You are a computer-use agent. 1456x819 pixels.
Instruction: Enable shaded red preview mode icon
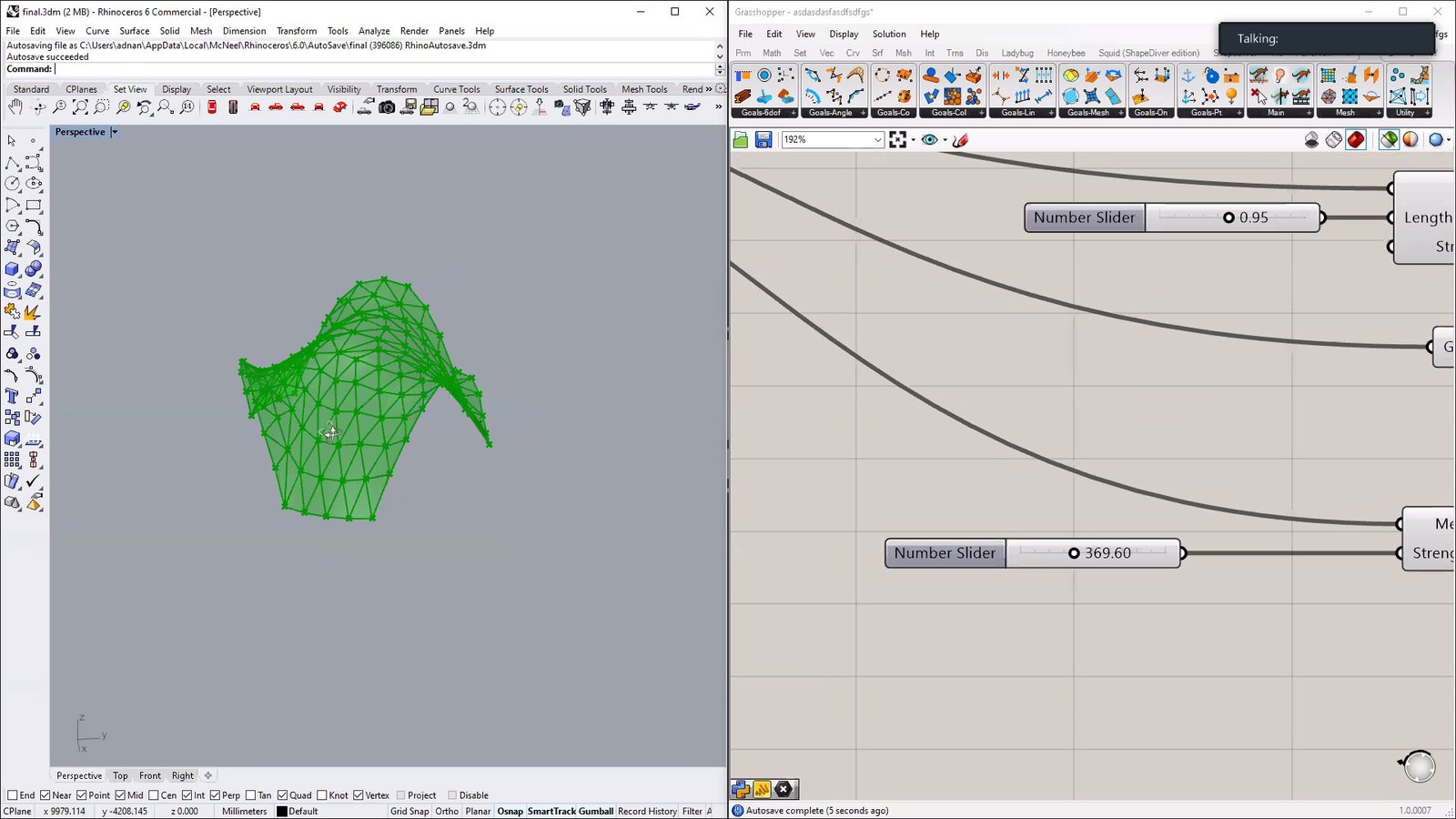pos(1356,139)
